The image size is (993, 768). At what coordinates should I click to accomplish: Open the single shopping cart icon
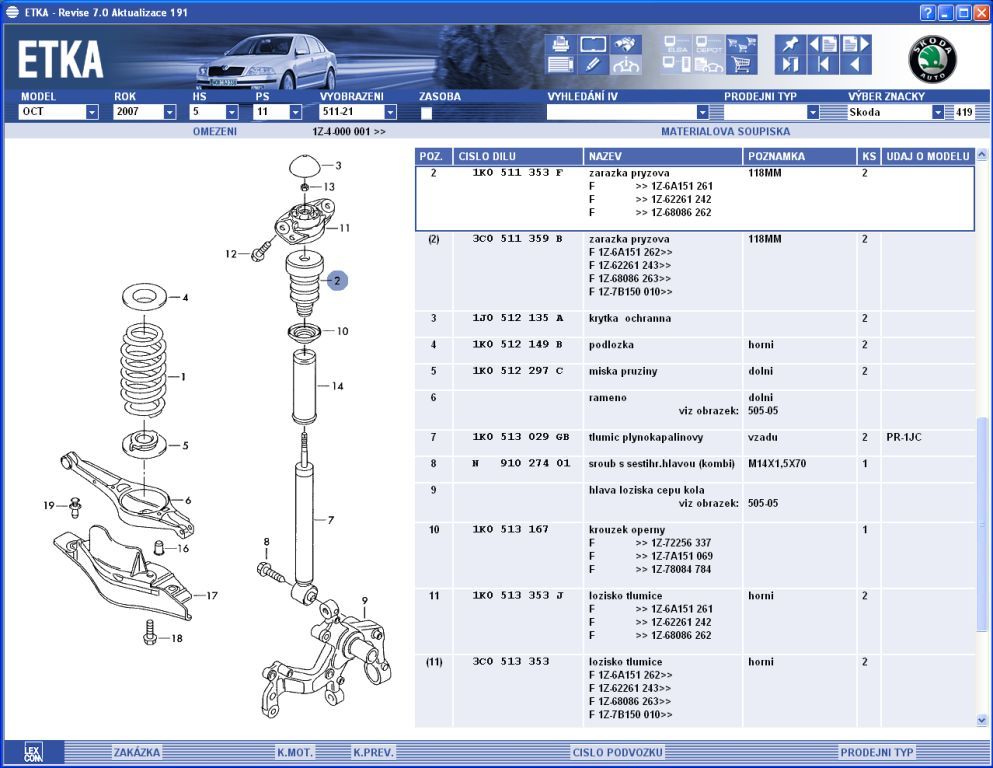[741, 65]
